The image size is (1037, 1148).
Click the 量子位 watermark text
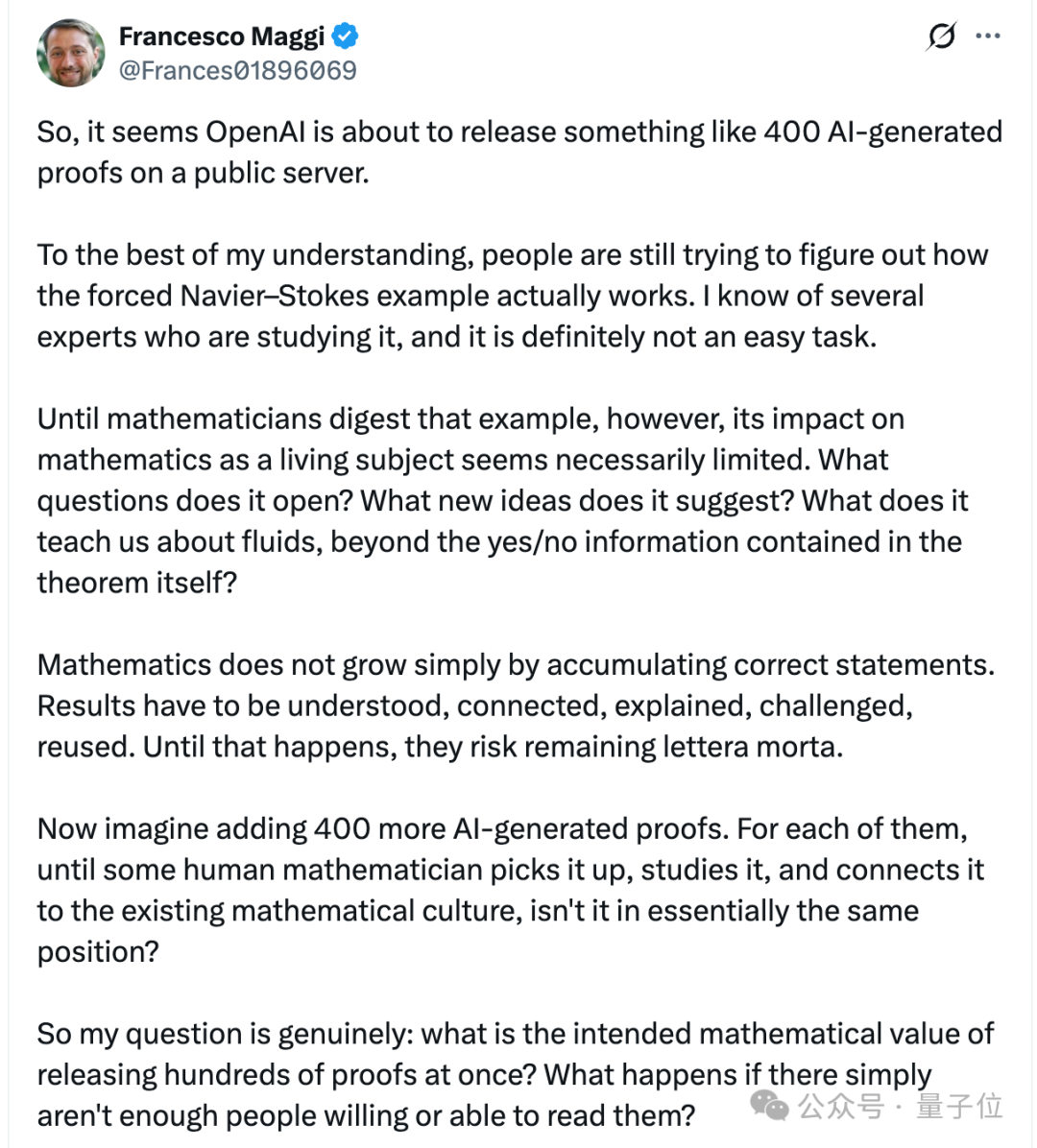(x=958, y=1107)
